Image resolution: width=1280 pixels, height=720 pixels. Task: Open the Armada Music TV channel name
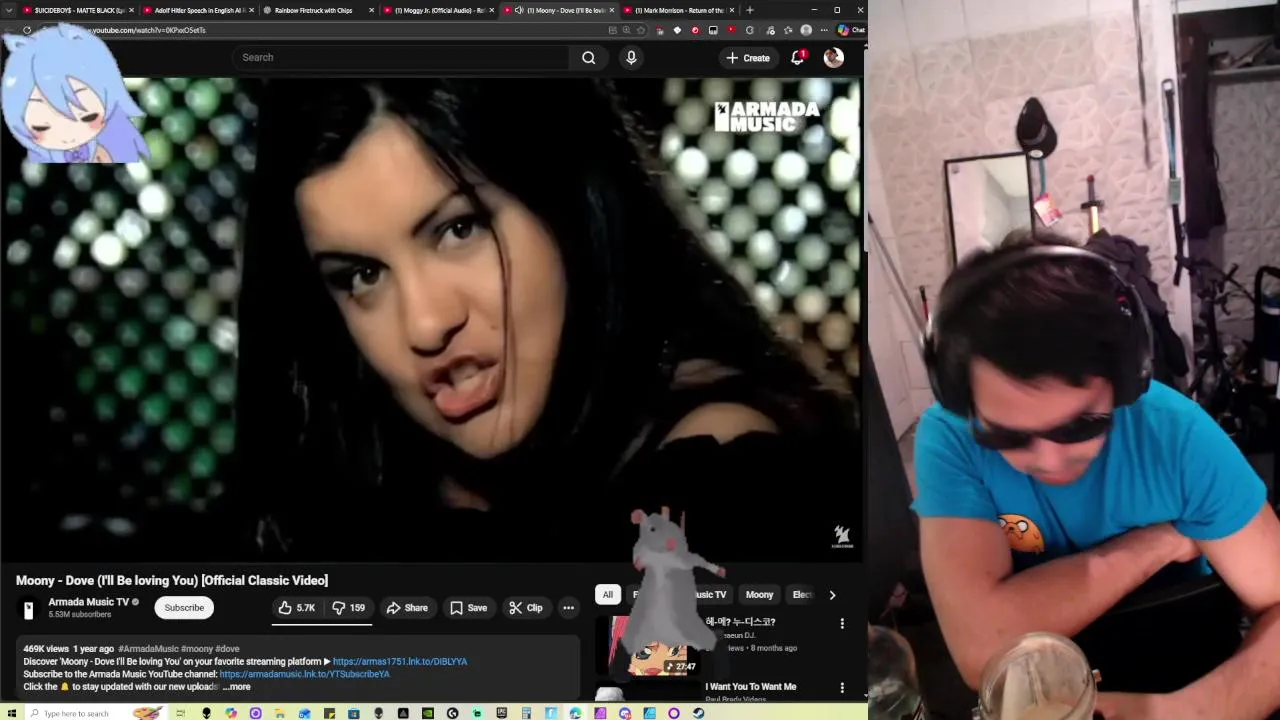coord(88,602)
